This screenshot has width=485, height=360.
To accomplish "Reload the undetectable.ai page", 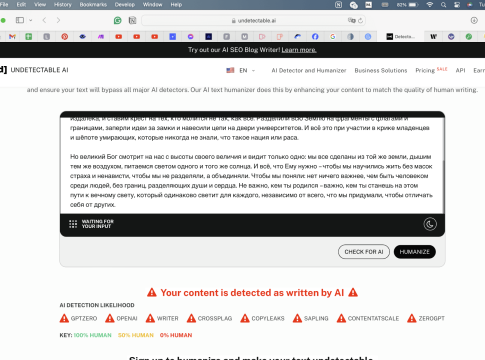I will [360, 21].
